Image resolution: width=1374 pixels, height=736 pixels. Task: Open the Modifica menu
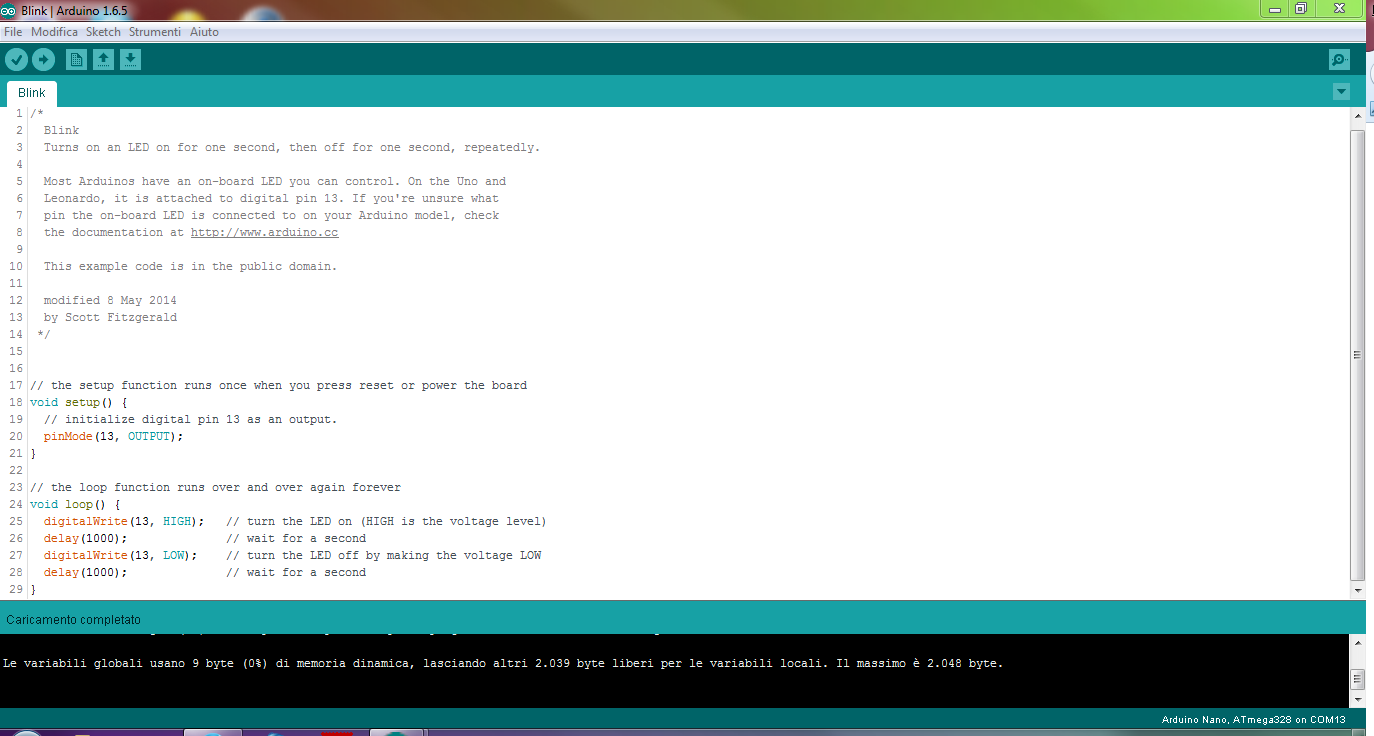[x=54, y=32]
